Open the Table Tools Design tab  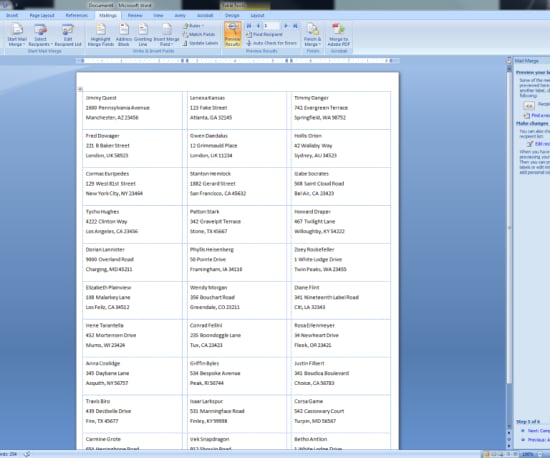point(232,15)
